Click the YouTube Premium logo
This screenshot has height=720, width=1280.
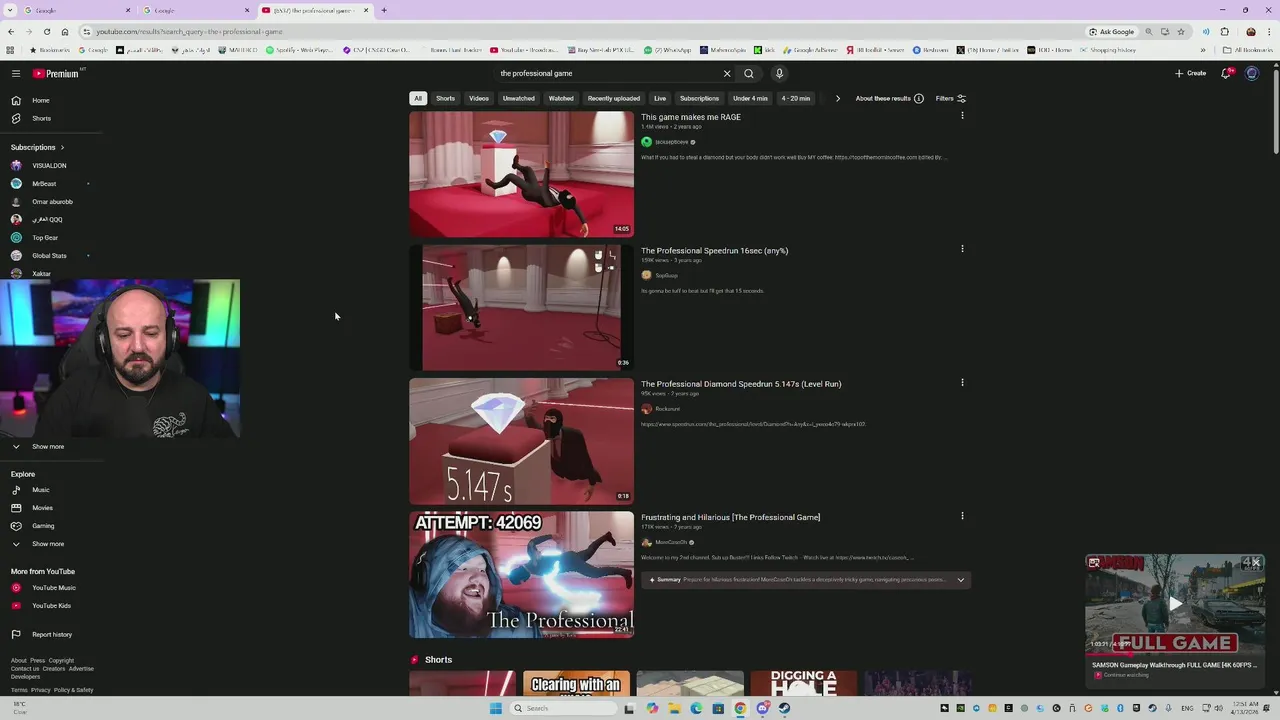tap(57, 73)
